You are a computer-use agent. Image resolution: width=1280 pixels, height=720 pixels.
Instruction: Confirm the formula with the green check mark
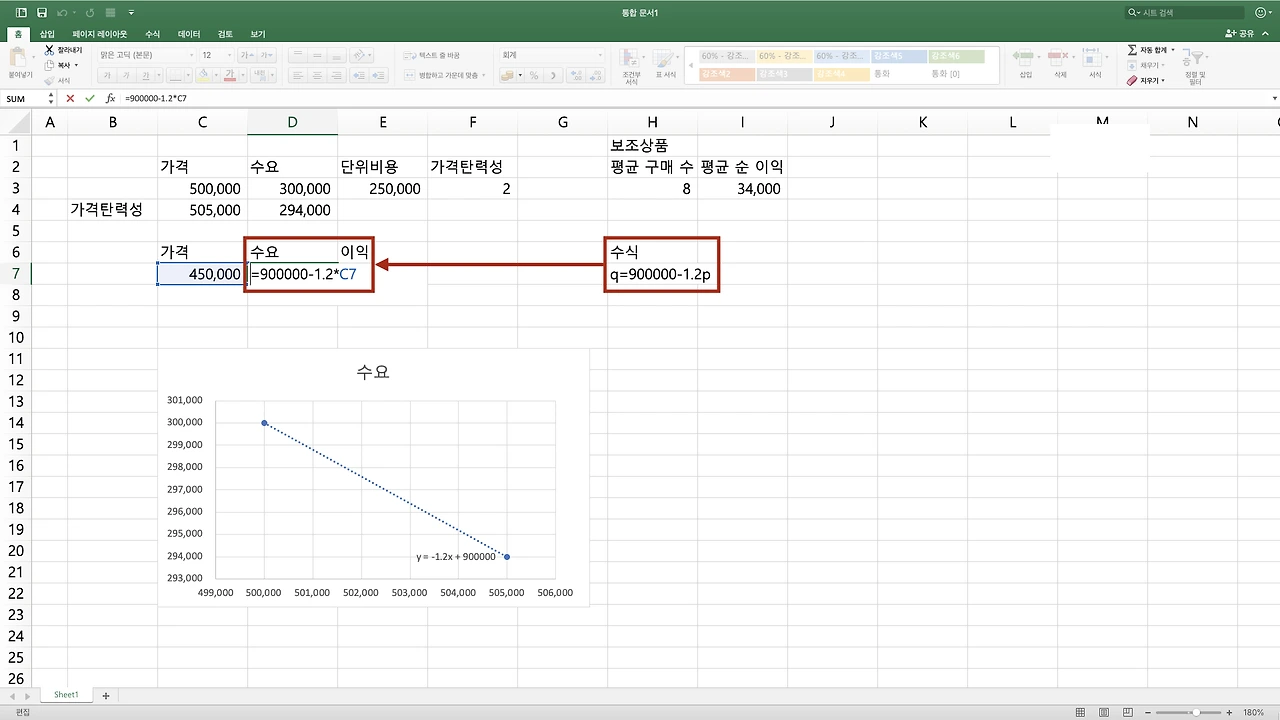(90, 99)
